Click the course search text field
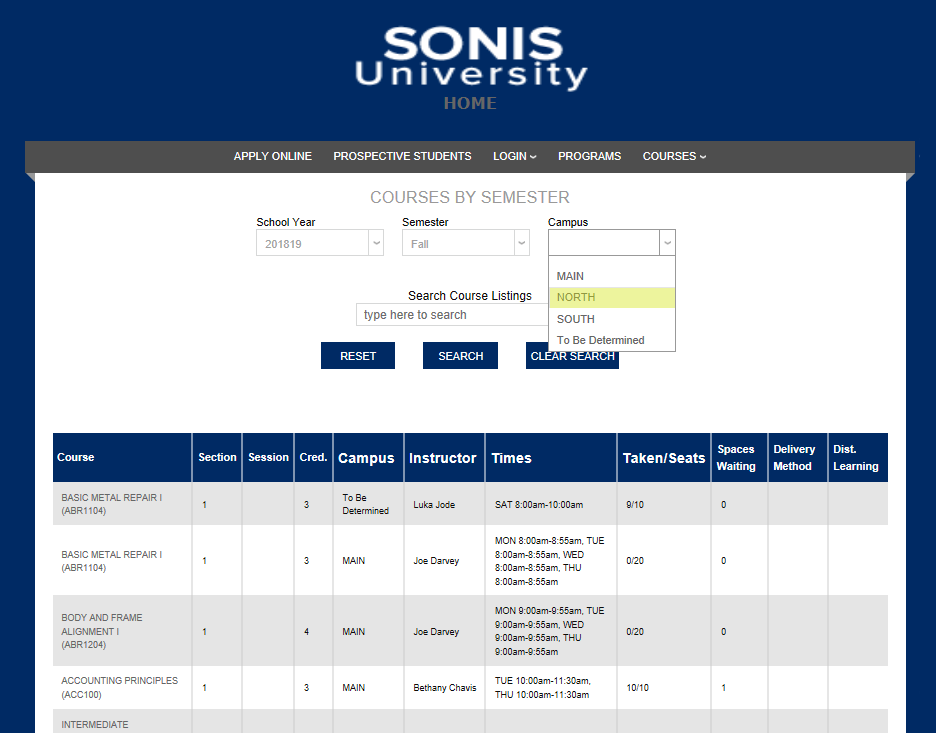The width and height of the screenshot is (936, 733). pos(450,315)
